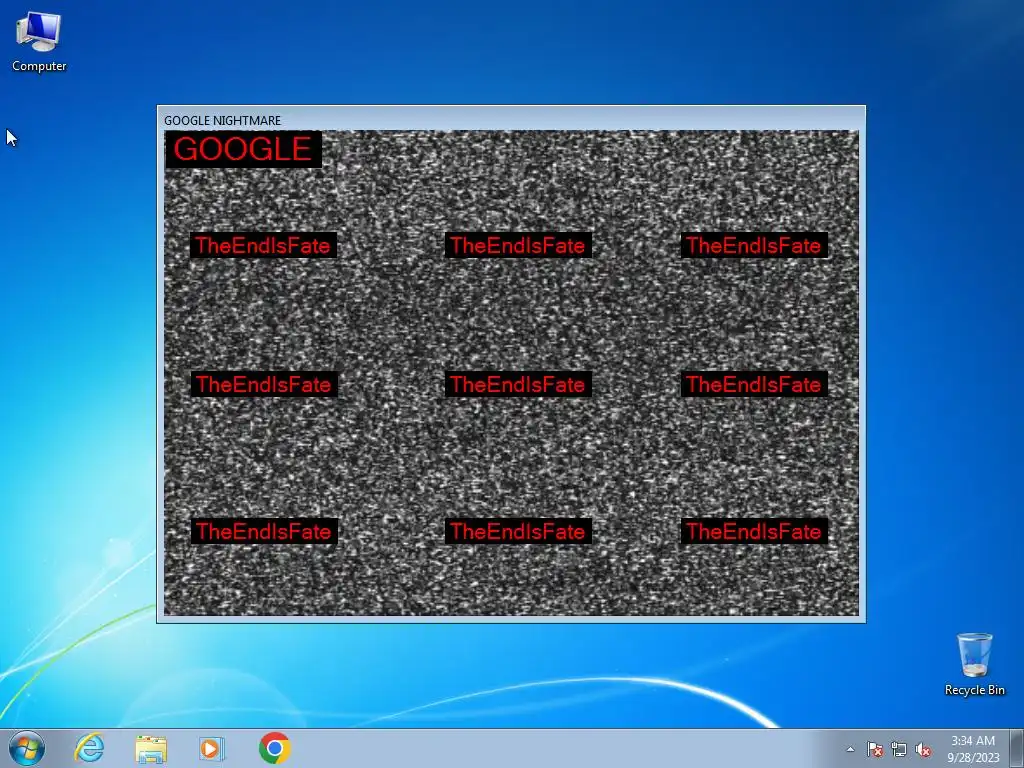Open Windows Explorer folder icon in taskbar
Screen dimensions: 1024x768
tap(151, 749)
